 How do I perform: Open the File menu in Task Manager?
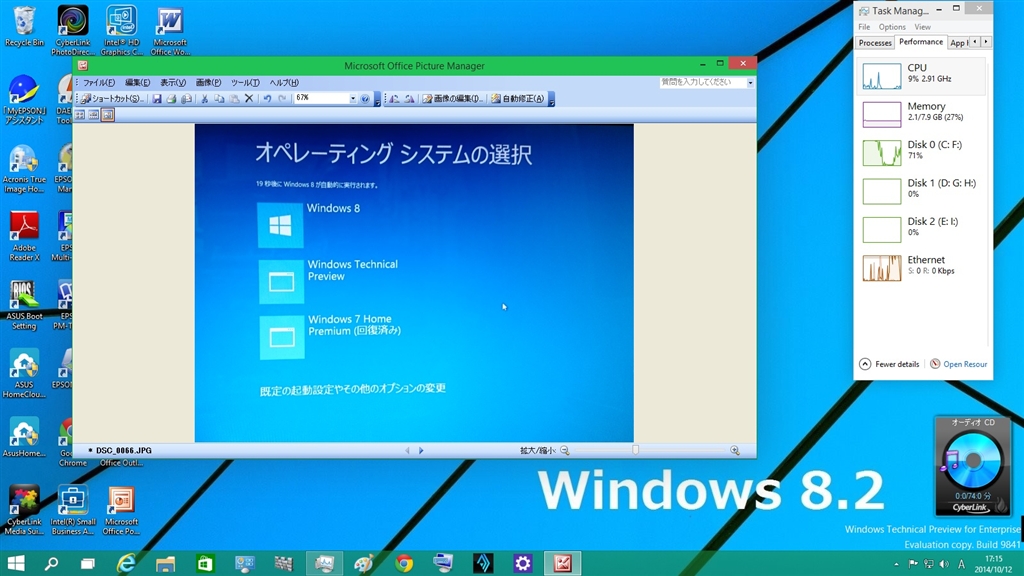pyautogui.click(x=864, y=27)
